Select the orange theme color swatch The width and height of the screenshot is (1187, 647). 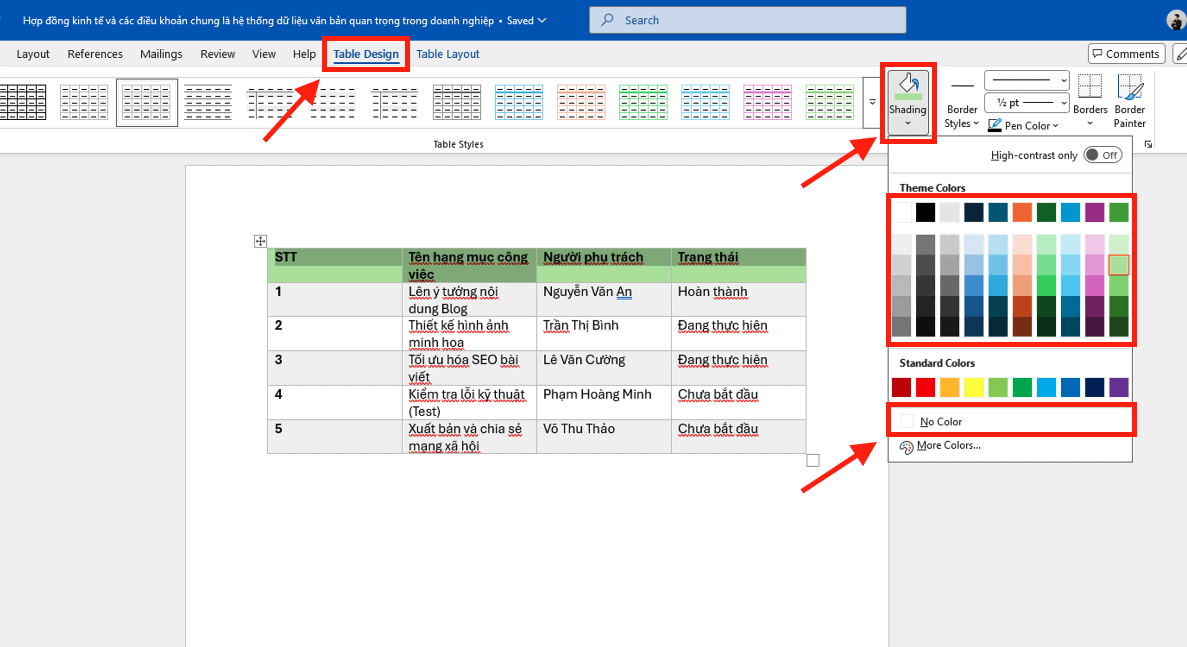click(1022, 212)
